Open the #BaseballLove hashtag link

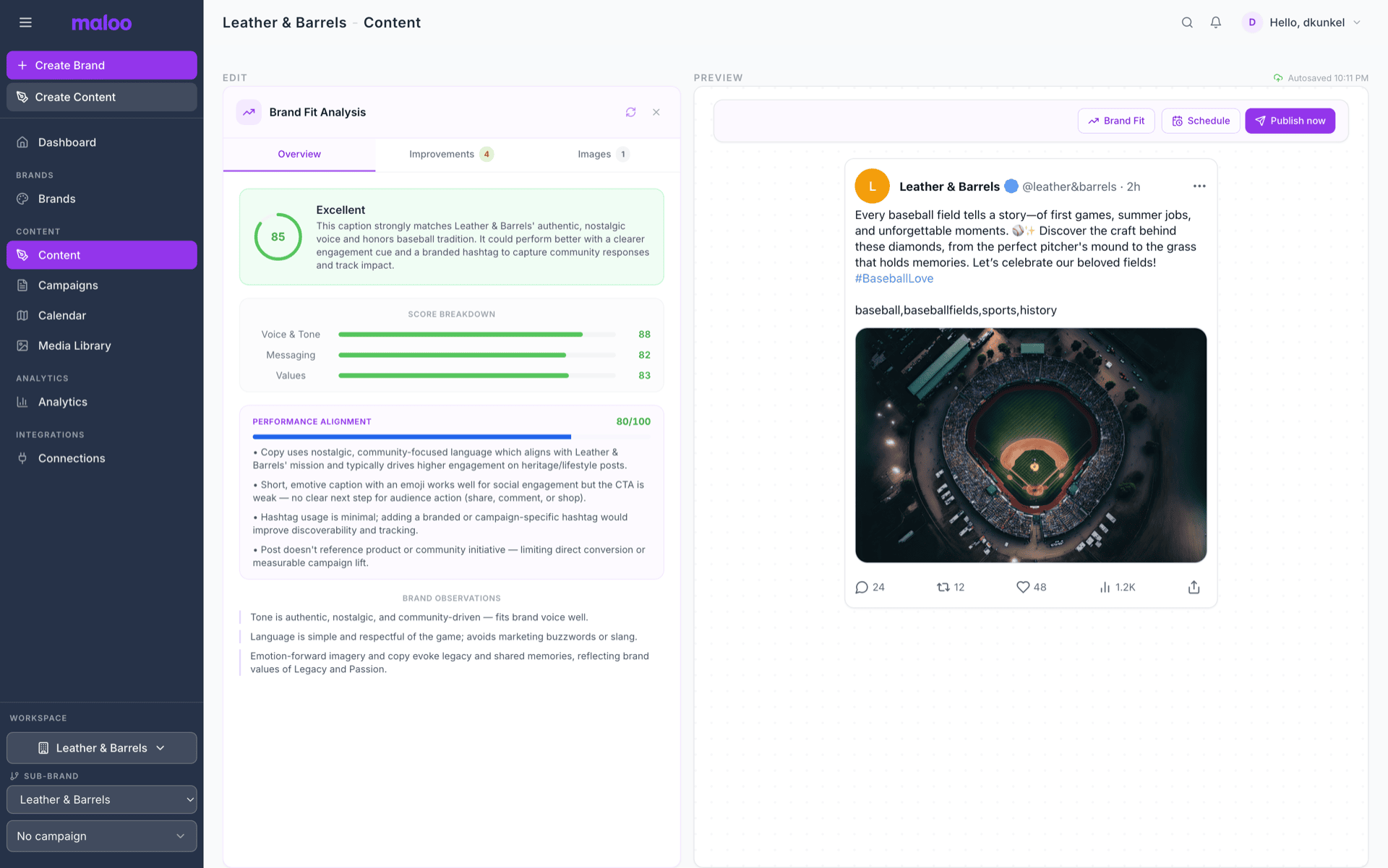pos(894,278)
